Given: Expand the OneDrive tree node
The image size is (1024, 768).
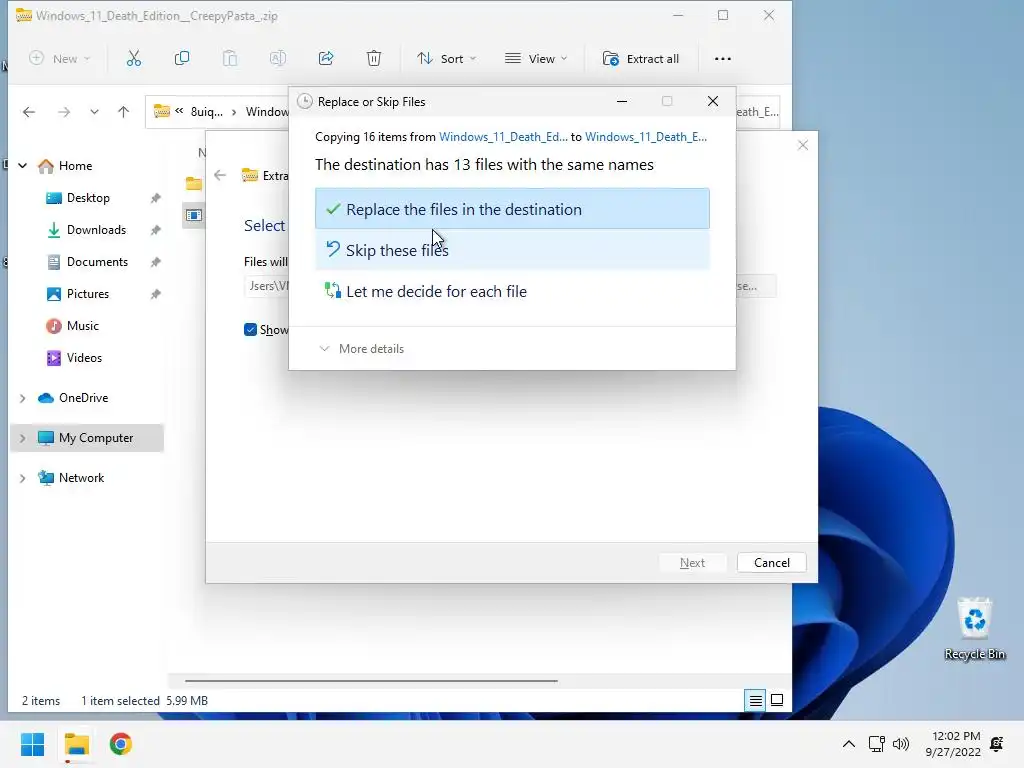Looking at the screenshot, I should coord(23,398).
